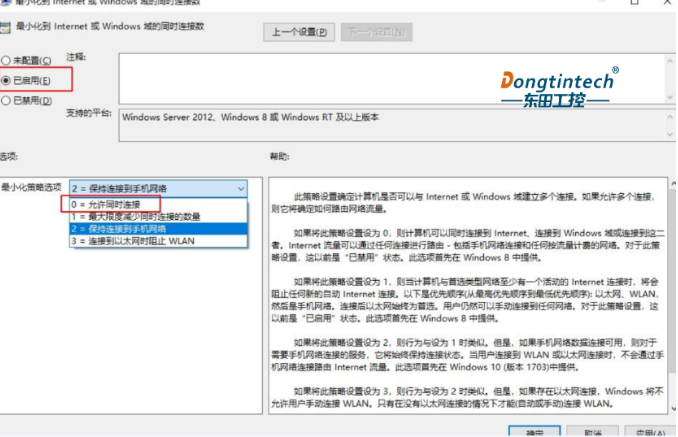Click the help paragraph starting '如果将此策略设置设为 3'
This screenshot has width=678, height=437.
467,397
